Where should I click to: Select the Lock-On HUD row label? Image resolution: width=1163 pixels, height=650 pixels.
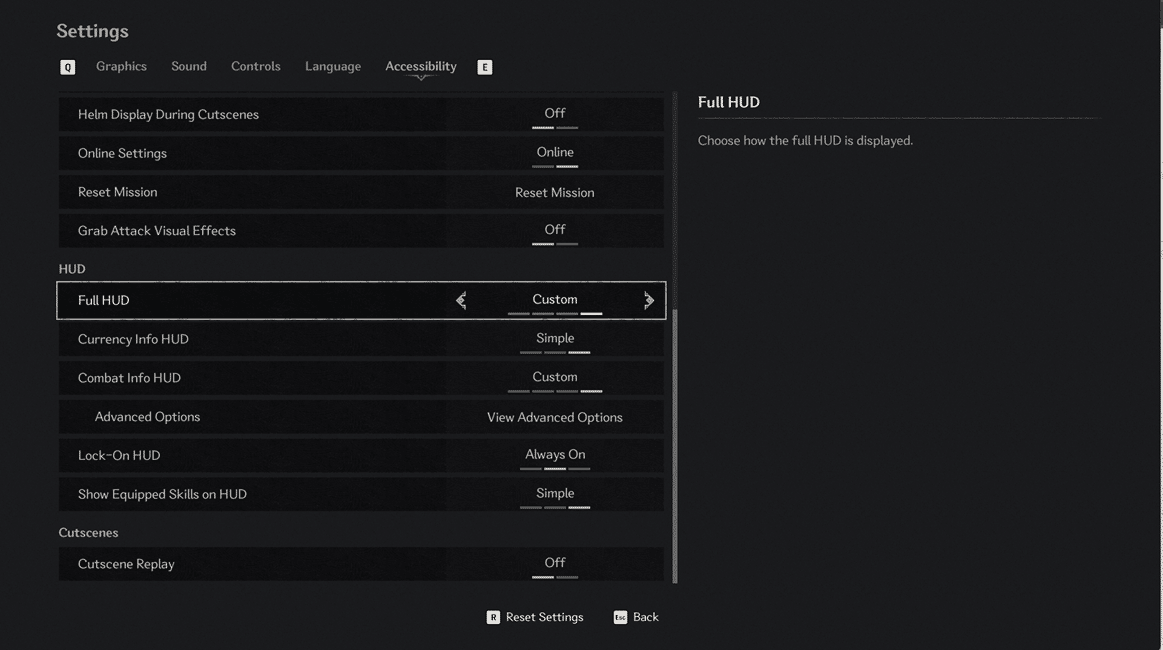click(x=119, y=456)
